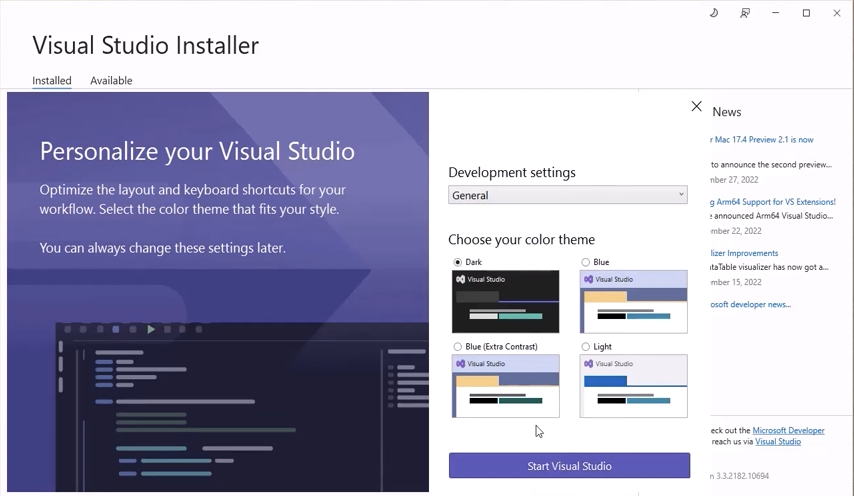
Task: Click the Visual Studio Installer title
Action: click(x=145, y=45)
